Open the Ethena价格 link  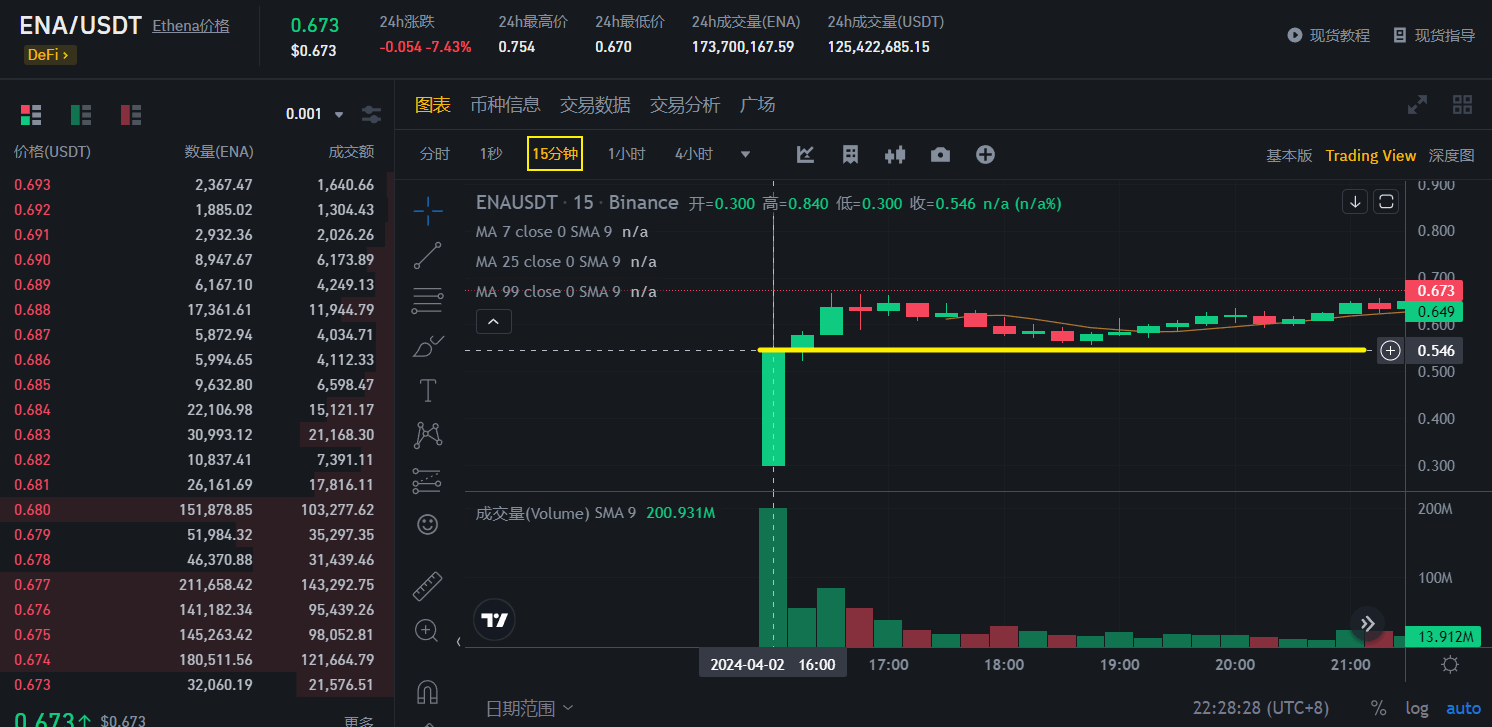pyautogui.click(x=190, y=26)
